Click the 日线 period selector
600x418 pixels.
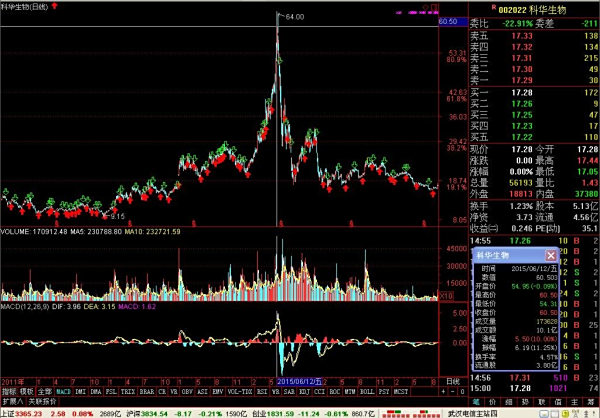(453, 382)
